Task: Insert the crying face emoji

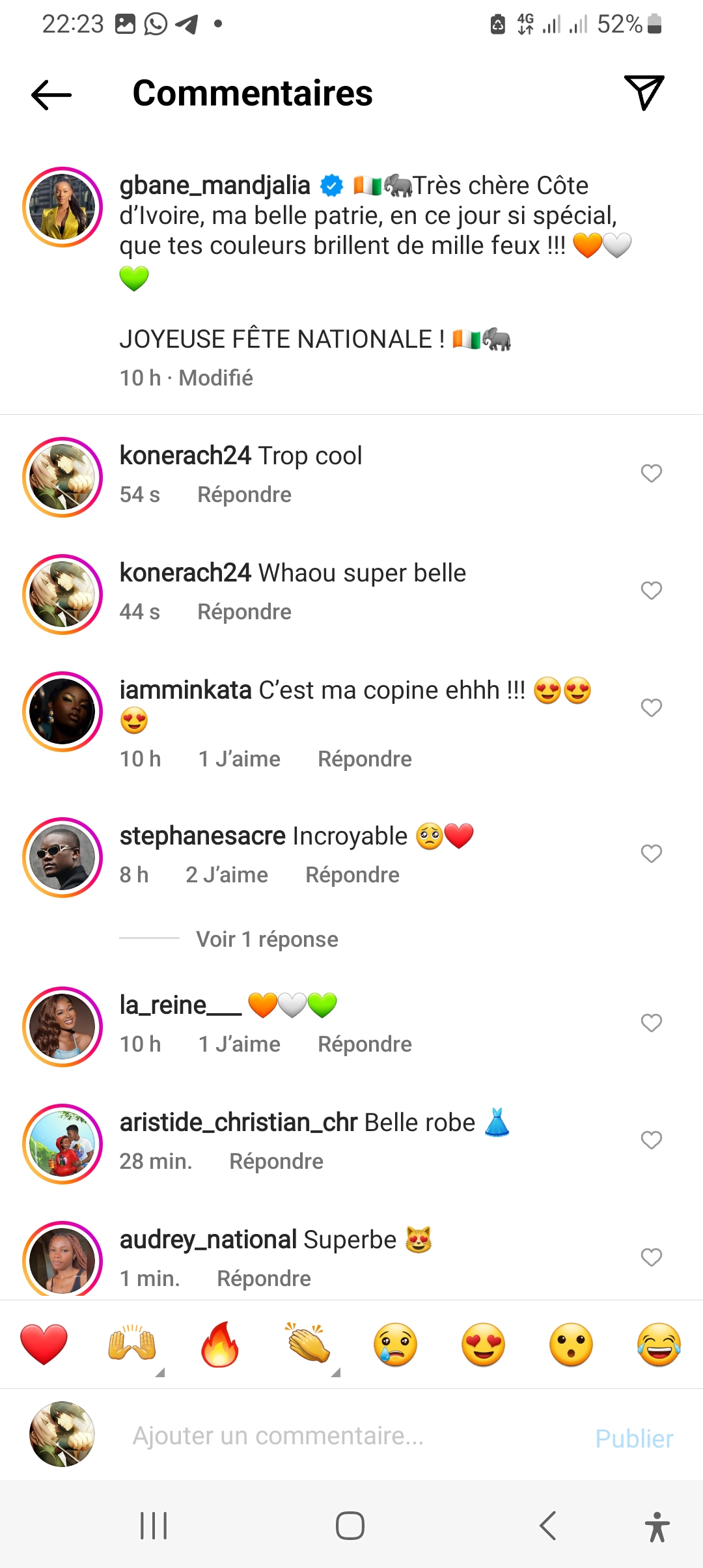Action: (395, 1345)
